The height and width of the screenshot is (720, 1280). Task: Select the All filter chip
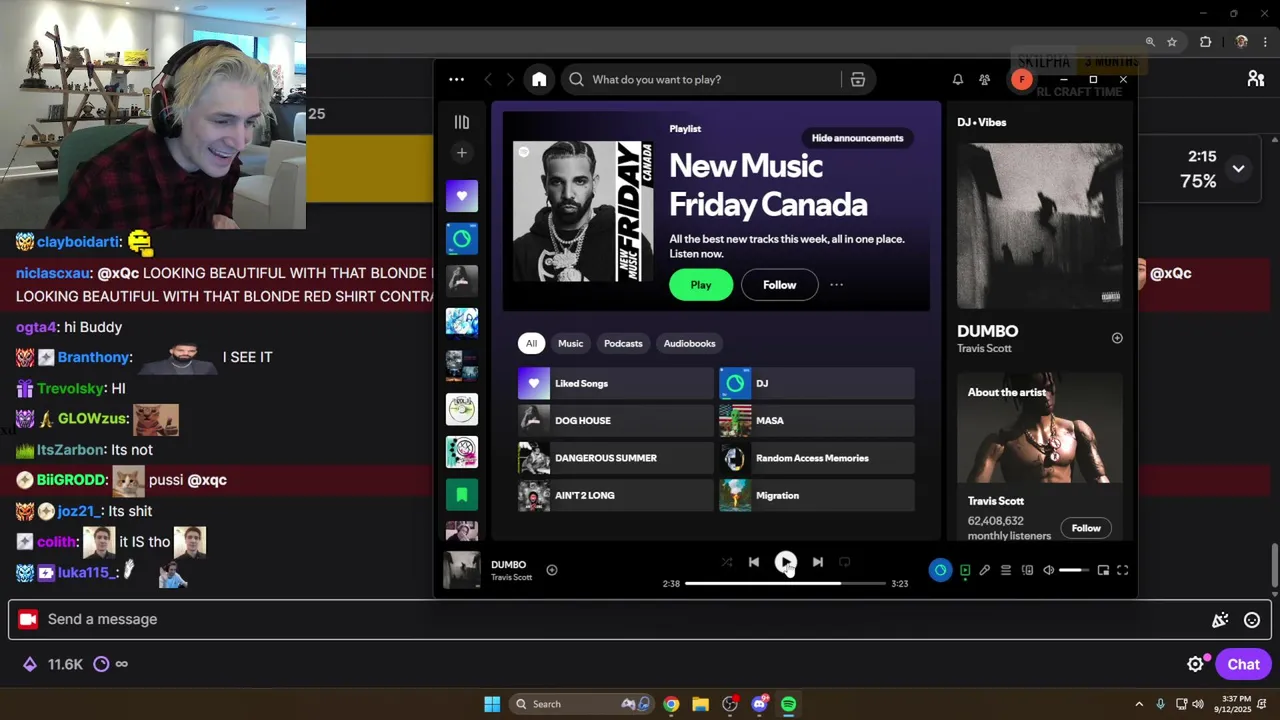531,343
